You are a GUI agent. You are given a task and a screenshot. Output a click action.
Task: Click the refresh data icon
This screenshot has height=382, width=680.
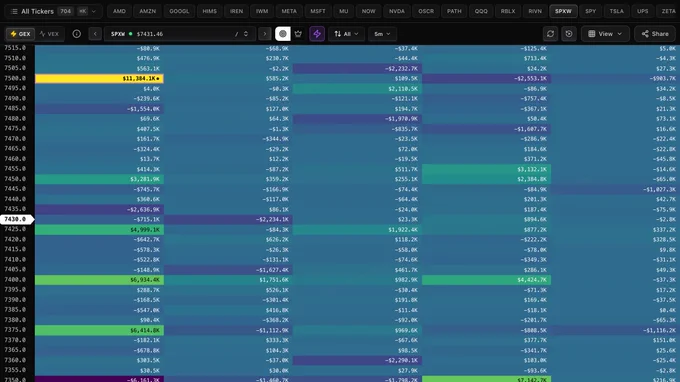click(x=550, y=34)
